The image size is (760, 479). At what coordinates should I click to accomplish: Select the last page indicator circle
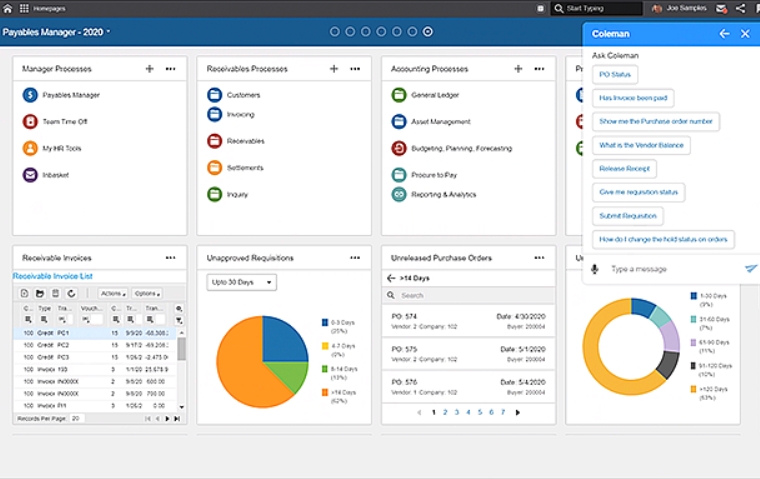tap(428, 32)
